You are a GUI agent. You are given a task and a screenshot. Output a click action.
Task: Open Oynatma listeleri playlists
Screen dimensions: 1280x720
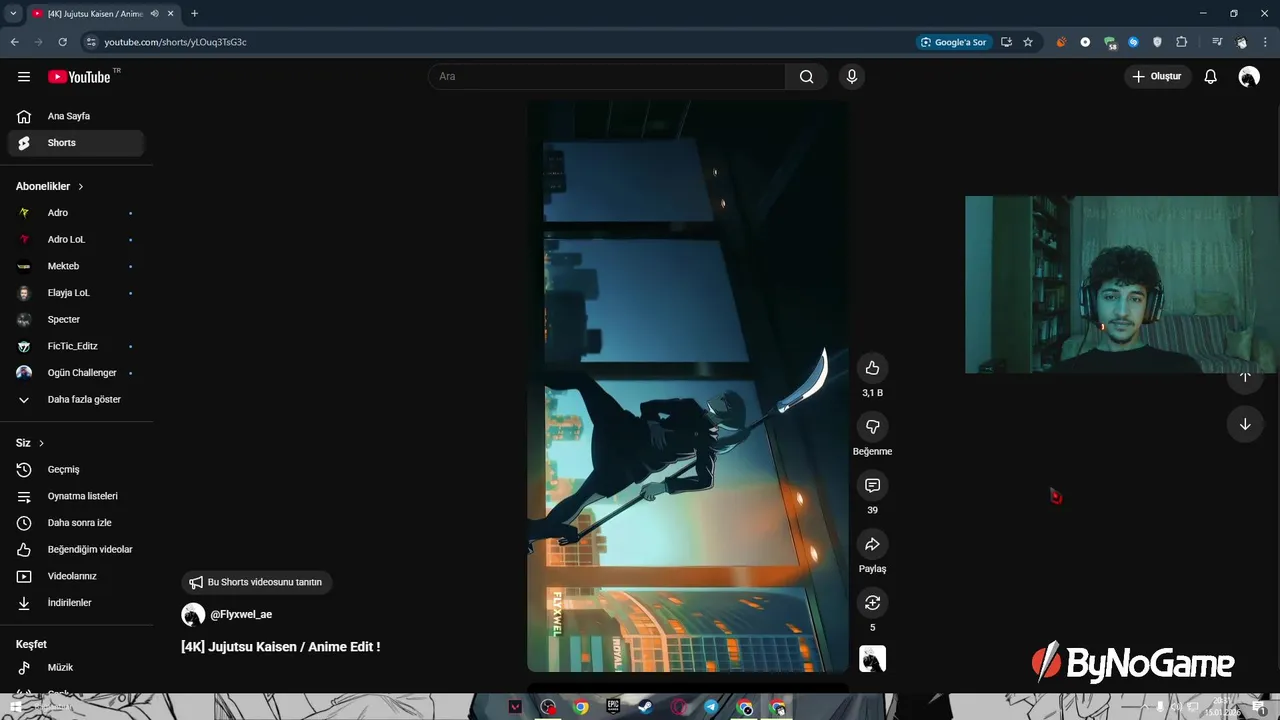[76, 496]
